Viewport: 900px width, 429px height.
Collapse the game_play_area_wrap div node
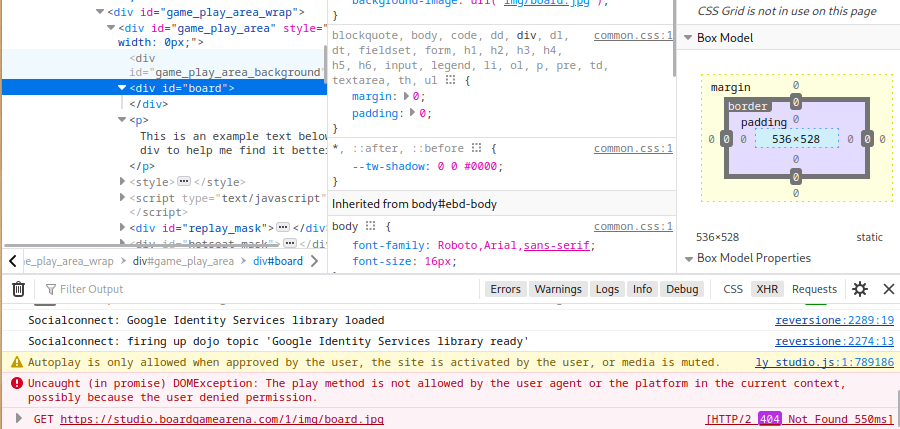coord(99,11)
